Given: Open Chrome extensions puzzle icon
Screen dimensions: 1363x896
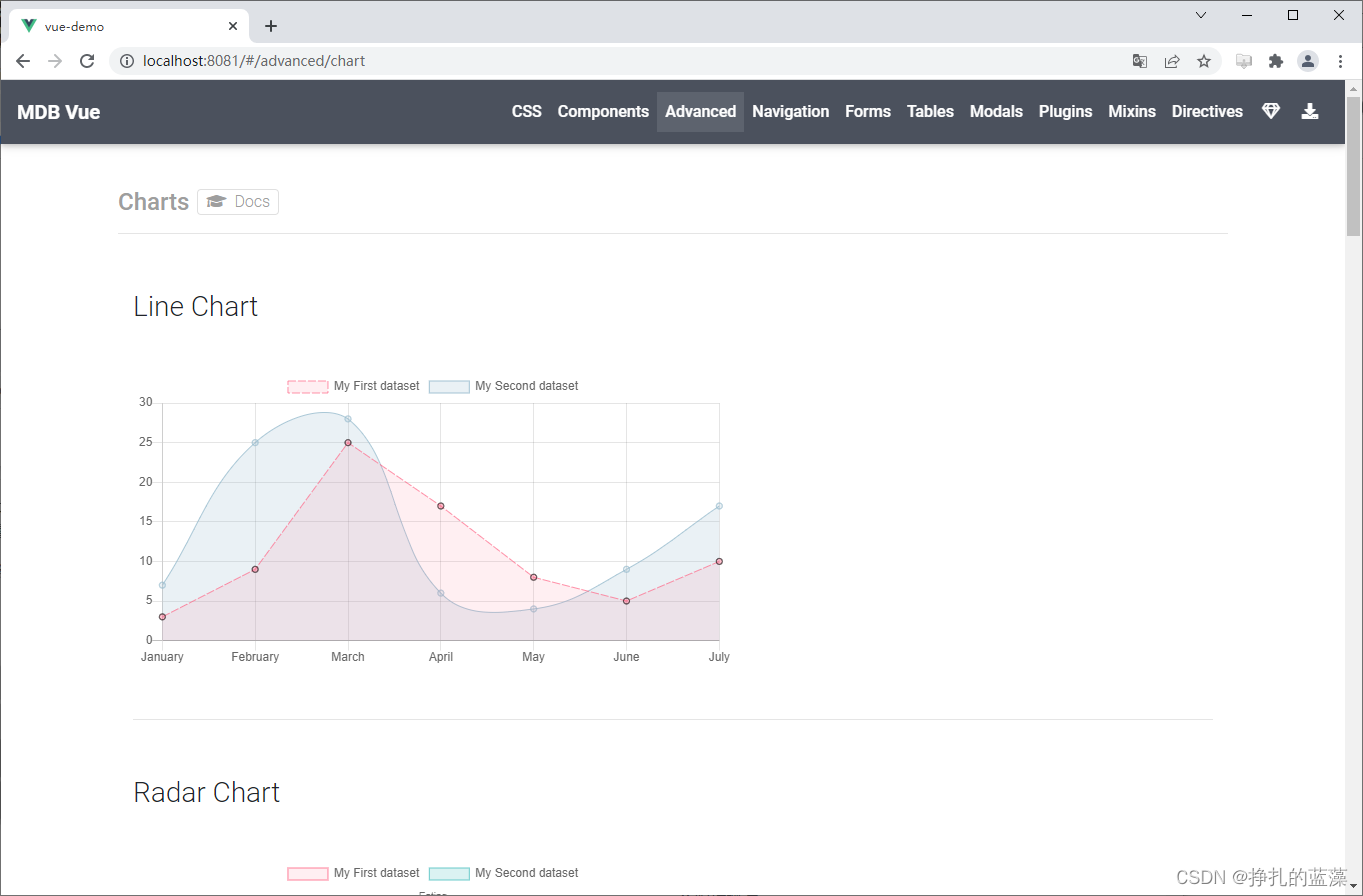Looking at the screenshot, I should point(1275,61).
